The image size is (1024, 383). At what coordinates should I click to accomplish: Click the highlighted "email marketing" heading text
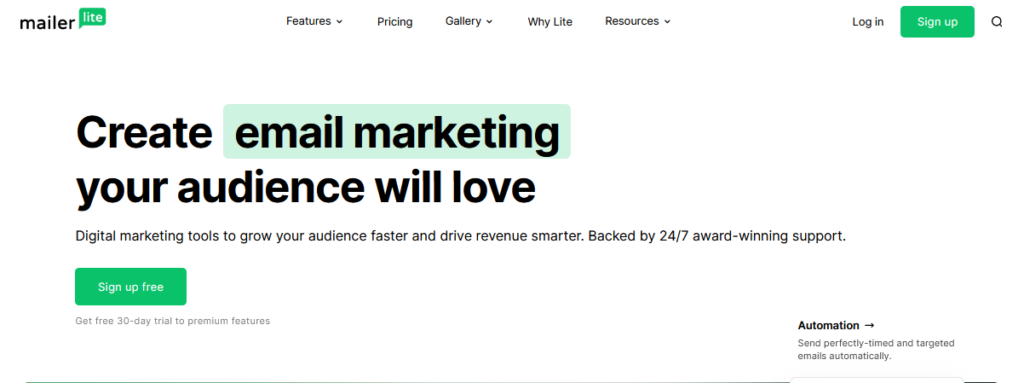[397, 131]
